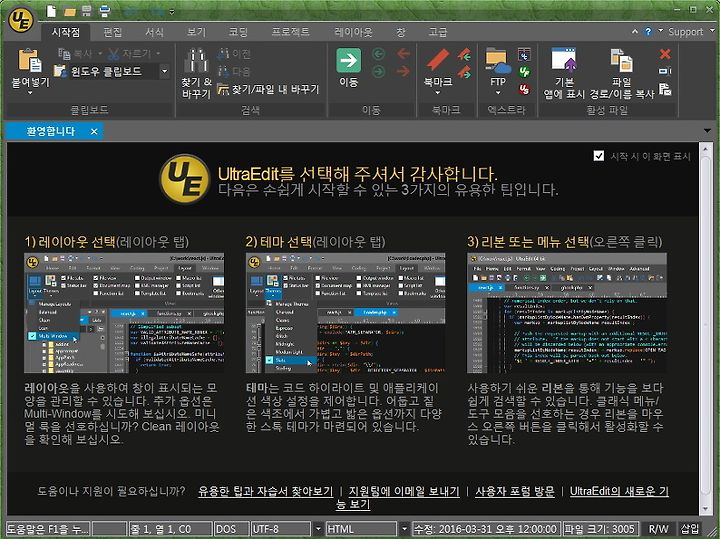Viewport: 720px width, 539px height.
Task: Click the bottom save-copy icon in 활성 파일
Action: tap(665, 89)
